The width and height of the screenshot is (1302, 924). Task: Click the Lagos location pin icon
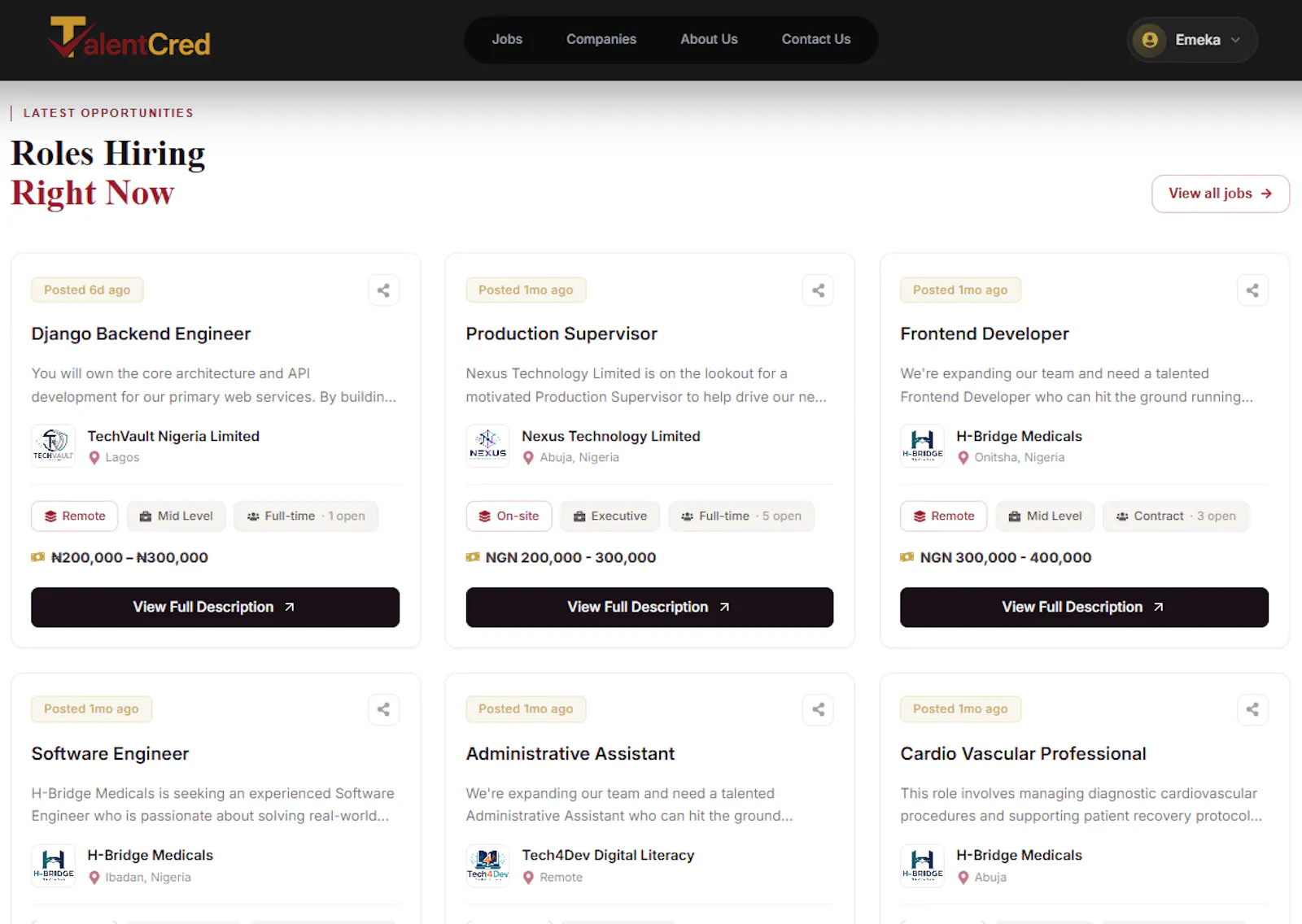click(94, 458)
